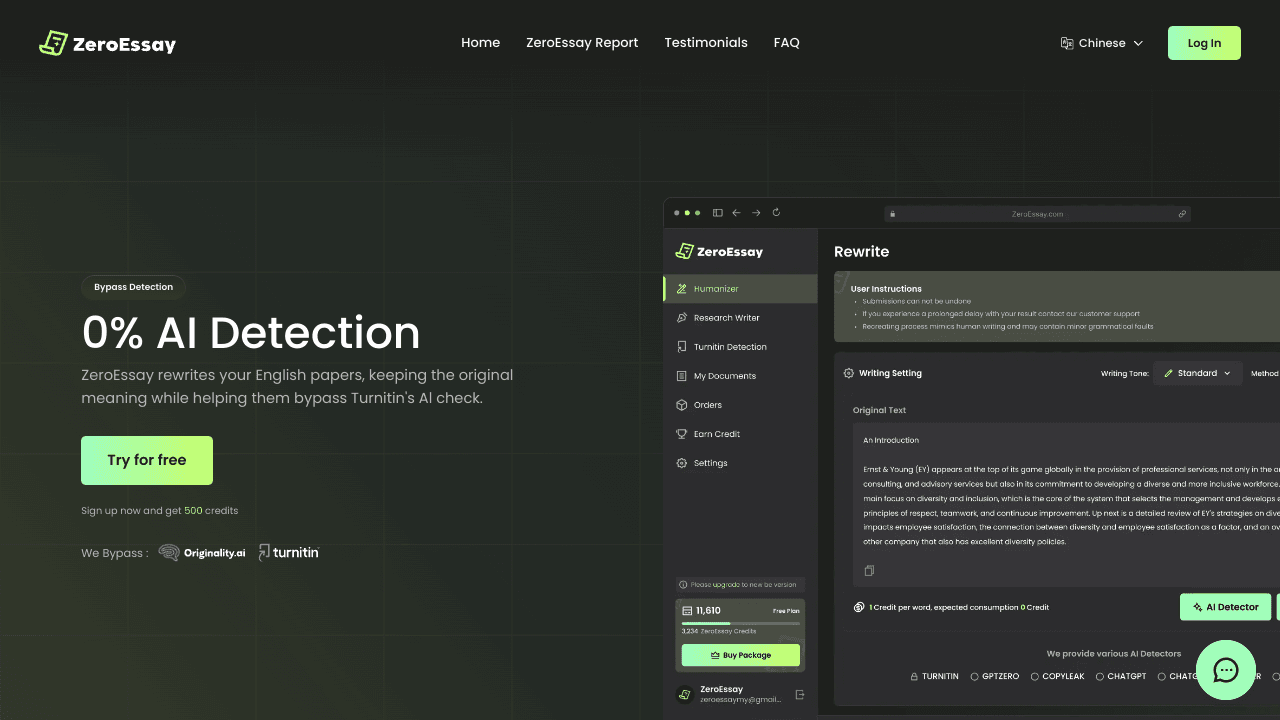Click the reload icon in preview browser
Image resolution: width=1280 pixels, height=720 pixels.
click(776, 213)
